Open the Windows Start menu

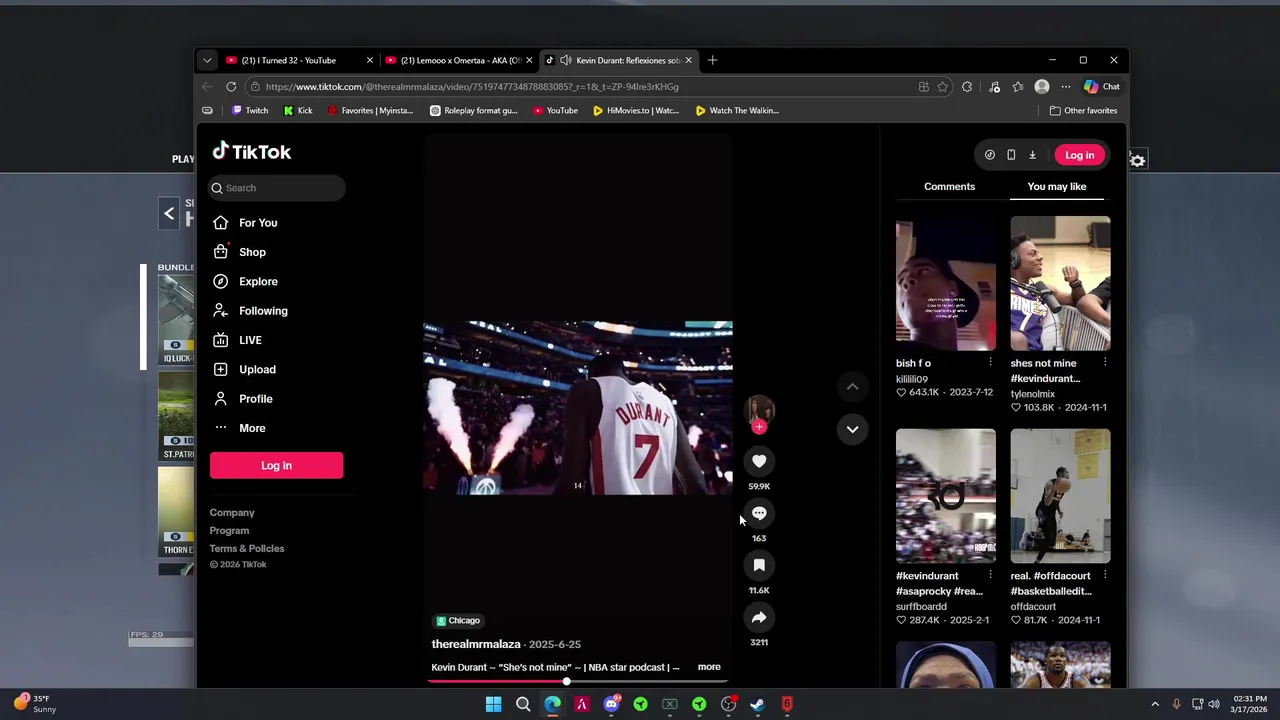(493, 704)
